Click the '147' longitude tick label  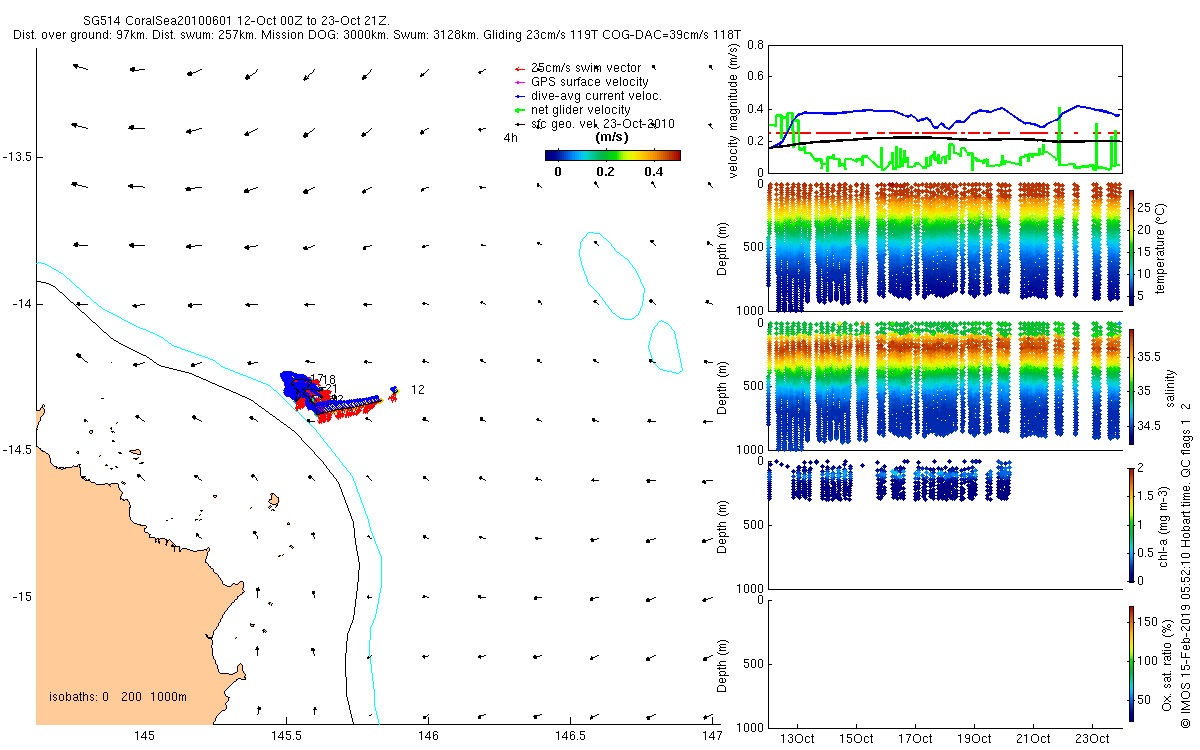pos(711,737)
